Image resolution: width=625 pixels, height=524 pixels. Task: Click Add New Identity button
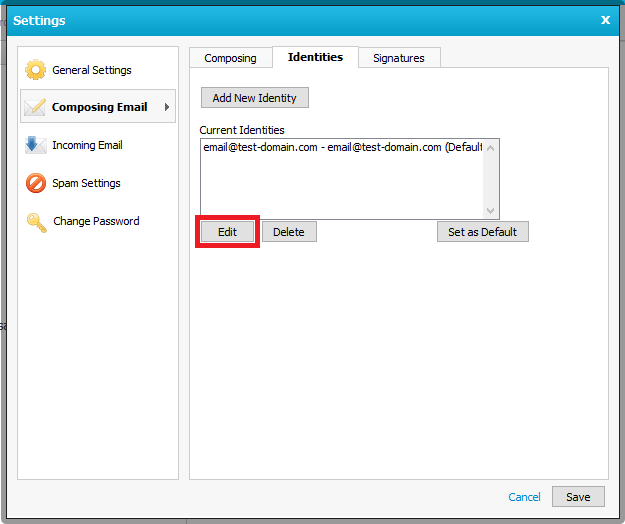point(255,98)
